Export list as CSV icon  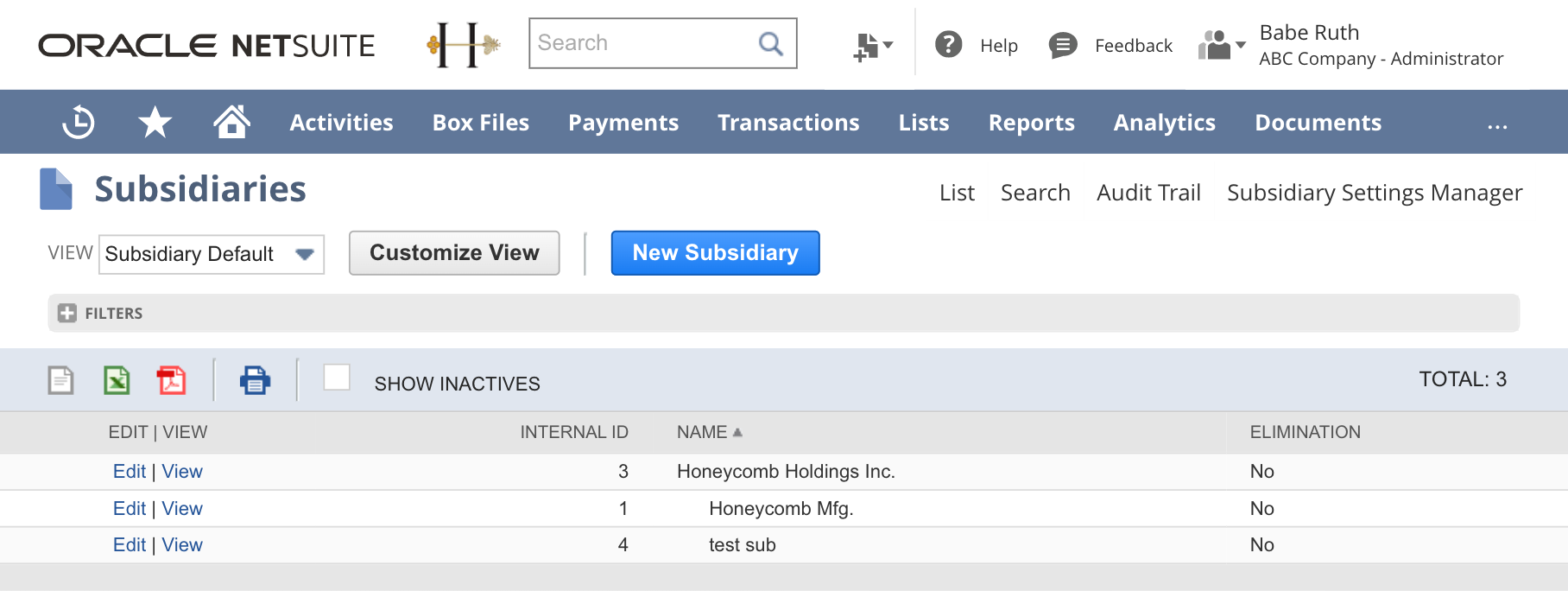click(60, 380)
